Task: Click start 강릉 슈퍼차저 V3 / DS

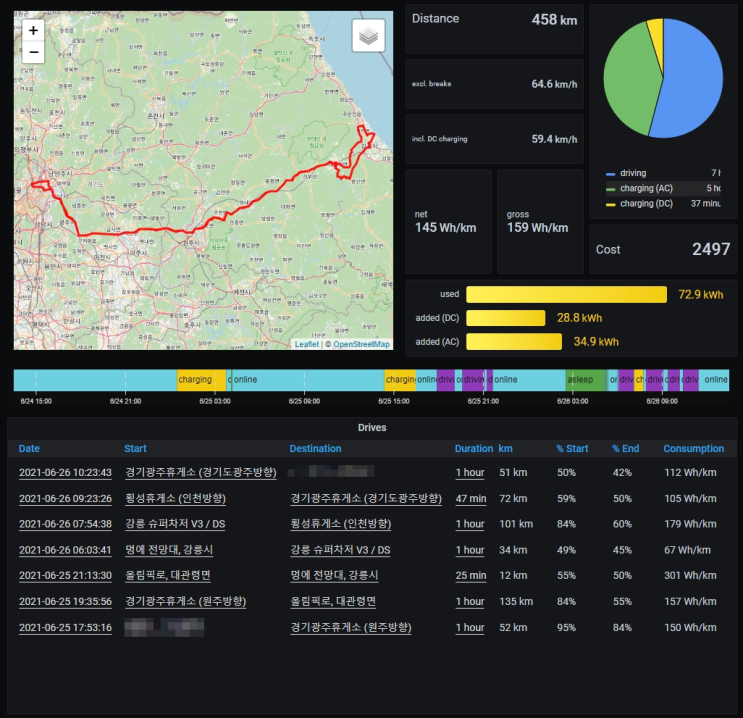Action: click(175, 524)
